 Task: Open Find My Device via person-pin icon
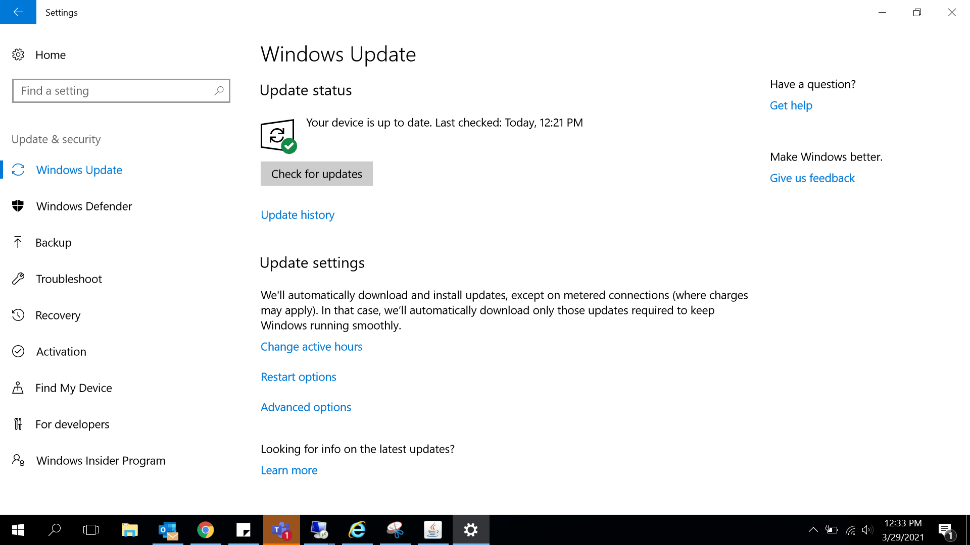[18, 388]
